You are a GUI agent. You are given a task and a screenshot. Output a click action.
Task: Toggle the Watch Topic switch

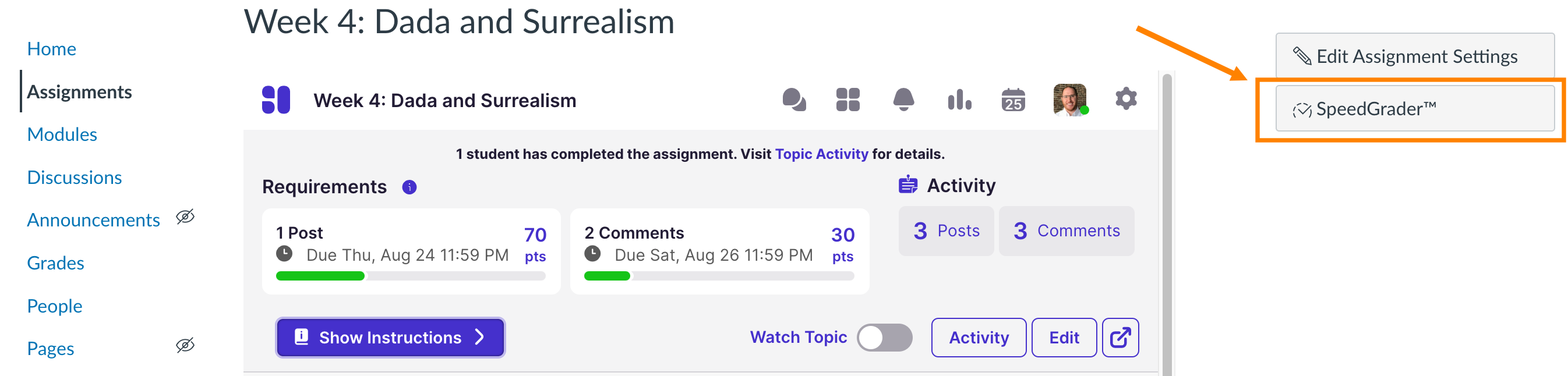click(884, 338)
